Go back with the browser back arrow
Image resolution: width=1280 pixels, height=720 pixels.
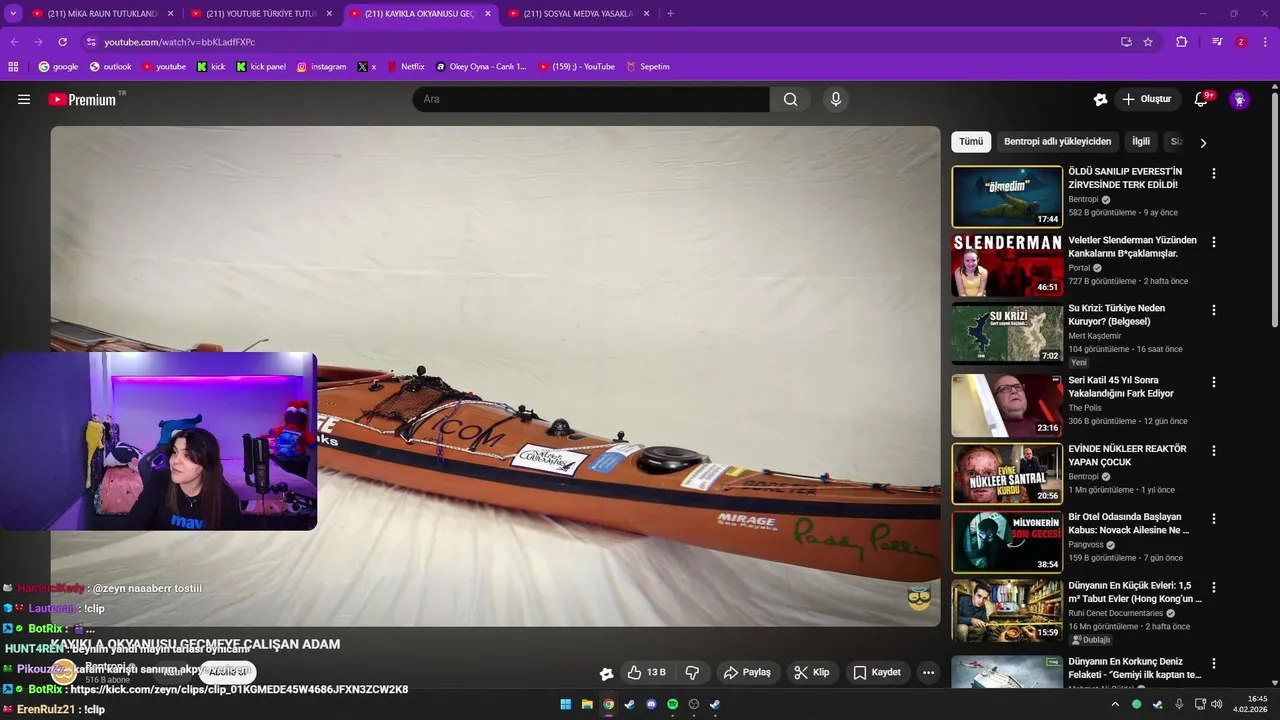[x=15, y=42]
